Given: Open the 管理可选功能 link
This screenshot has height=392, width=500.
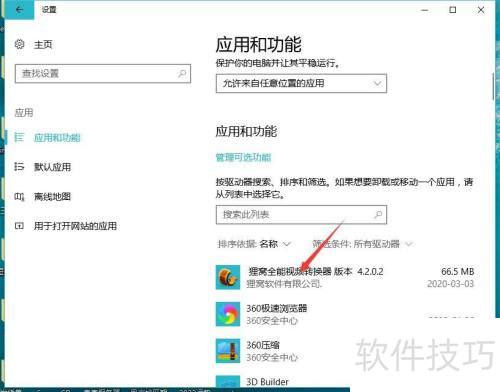Looking at the screenshot, I should (243, 157).
